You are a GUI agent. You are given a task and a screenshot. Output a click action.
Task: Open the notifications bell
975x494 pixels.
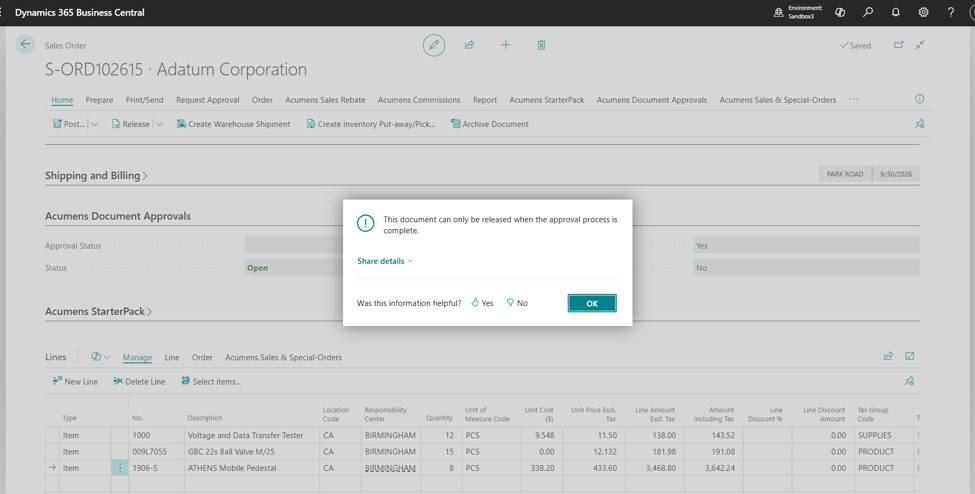(895, 12)
